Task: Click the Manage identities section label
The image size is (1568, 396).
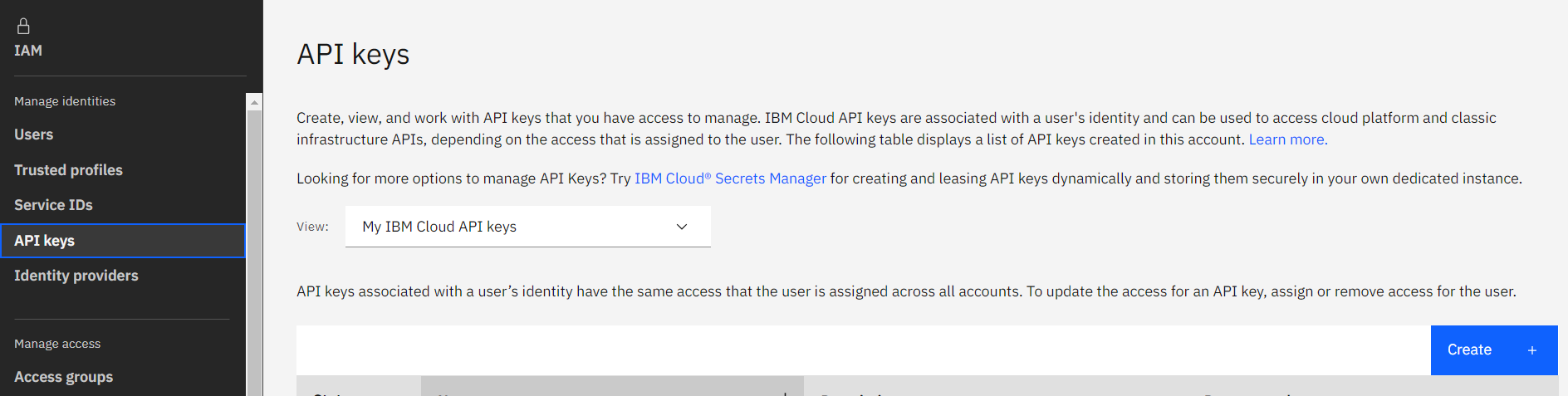Action: 65,101
